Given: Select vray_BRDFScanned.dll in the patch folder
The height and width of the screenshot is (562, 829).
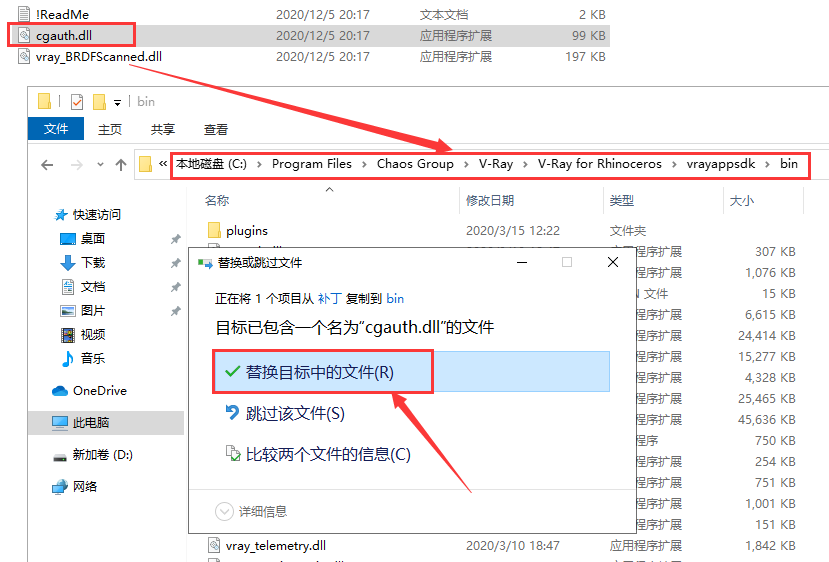Looking at the screenshot, I should coord(98,57).
